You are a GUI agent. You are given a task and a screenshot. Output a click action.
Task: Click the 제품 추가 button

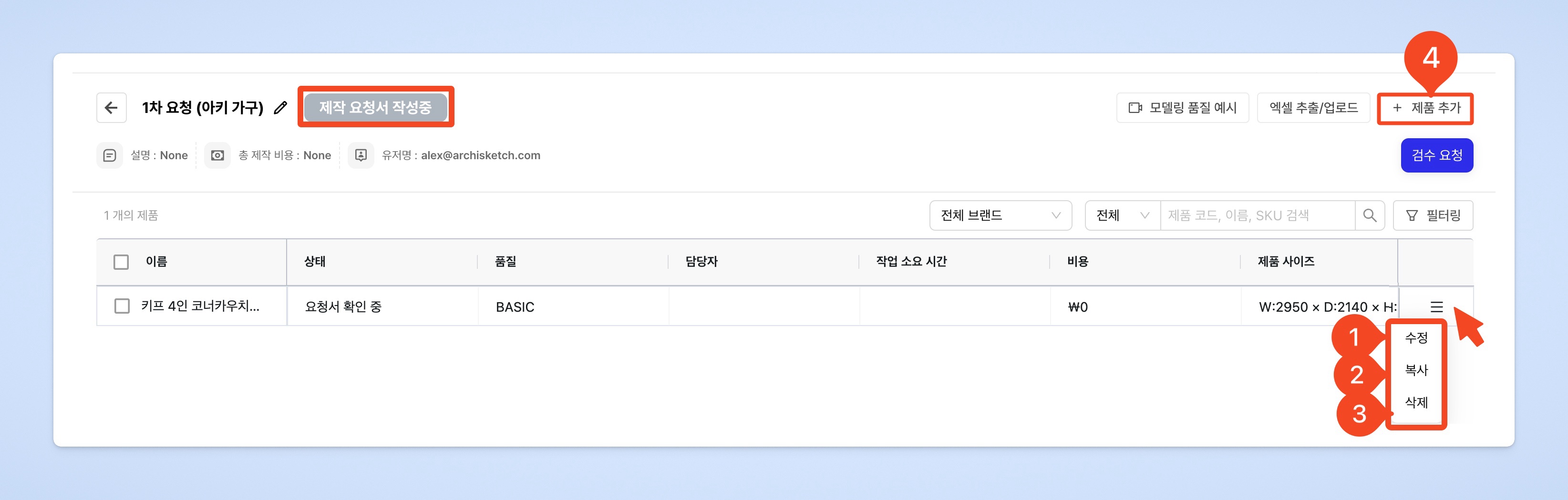tap(1425, 108)
